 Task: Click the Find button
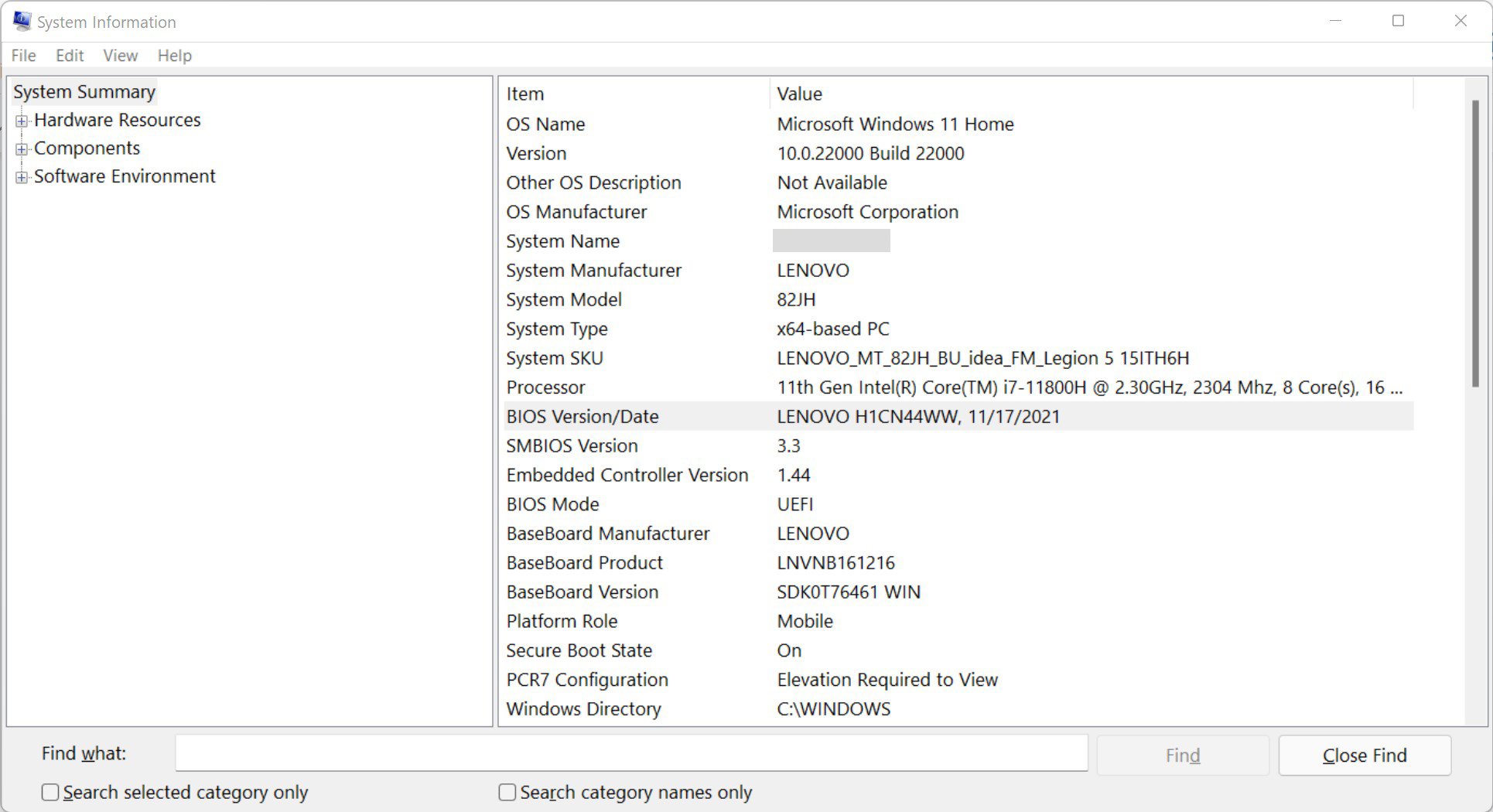tap(1183, 755)
